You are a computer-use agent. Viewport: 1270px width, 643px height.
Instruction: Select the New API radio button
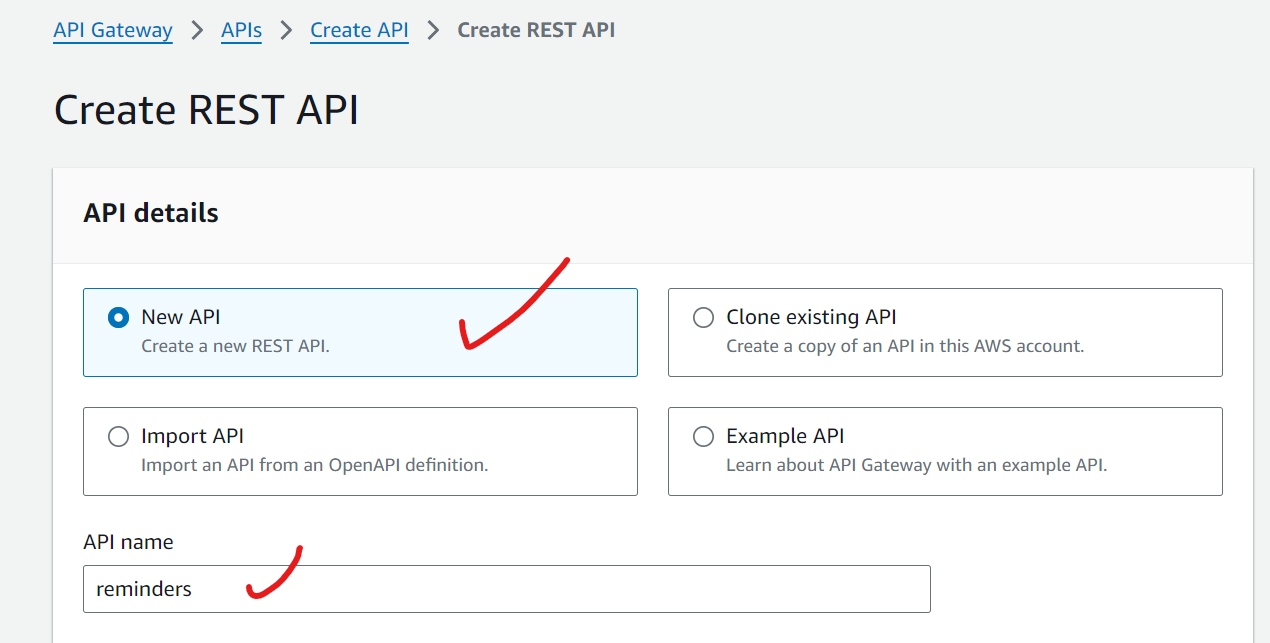[119, 318]
